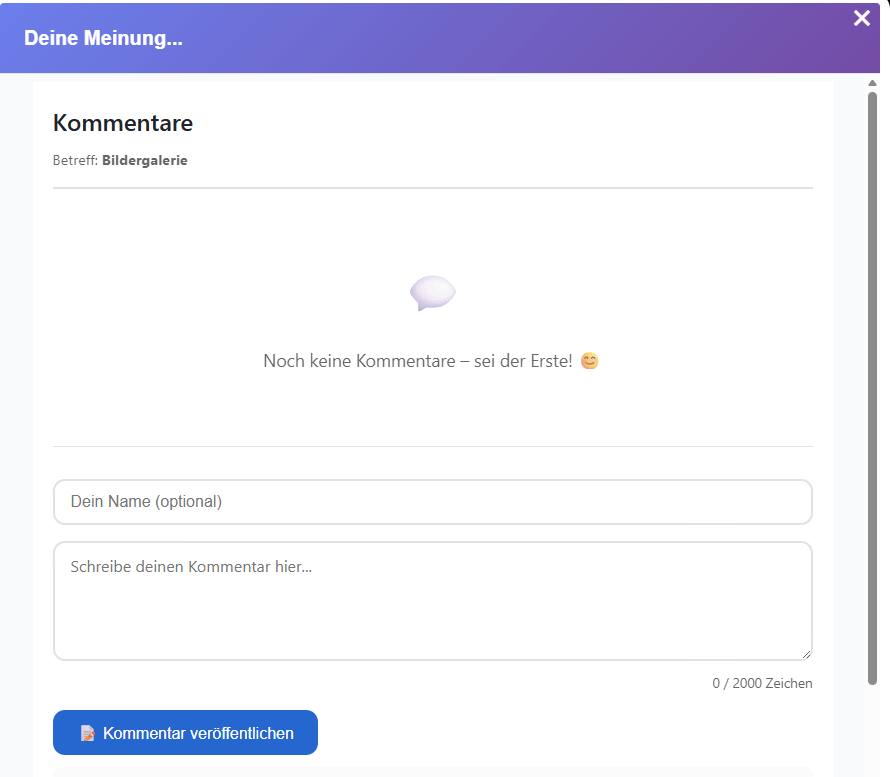Click the '0 / 2000 Zeichen' counter

pos(763,682)
